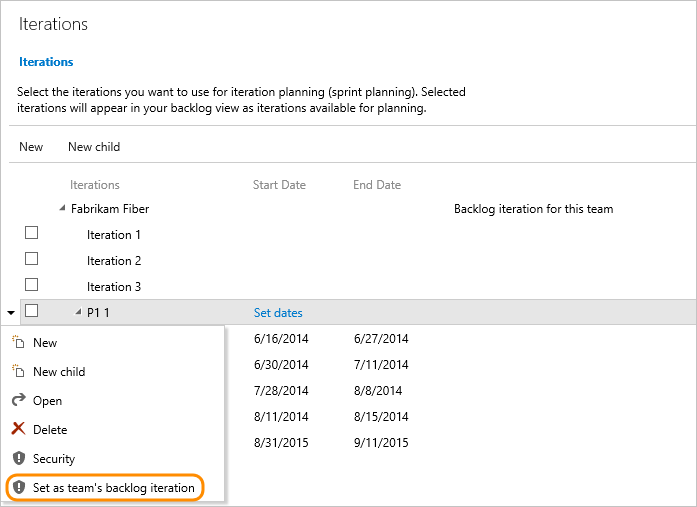Click the New child toolbar button
Image resolution: width=697 pixels, height=507 pixels.
click(94, 147)
